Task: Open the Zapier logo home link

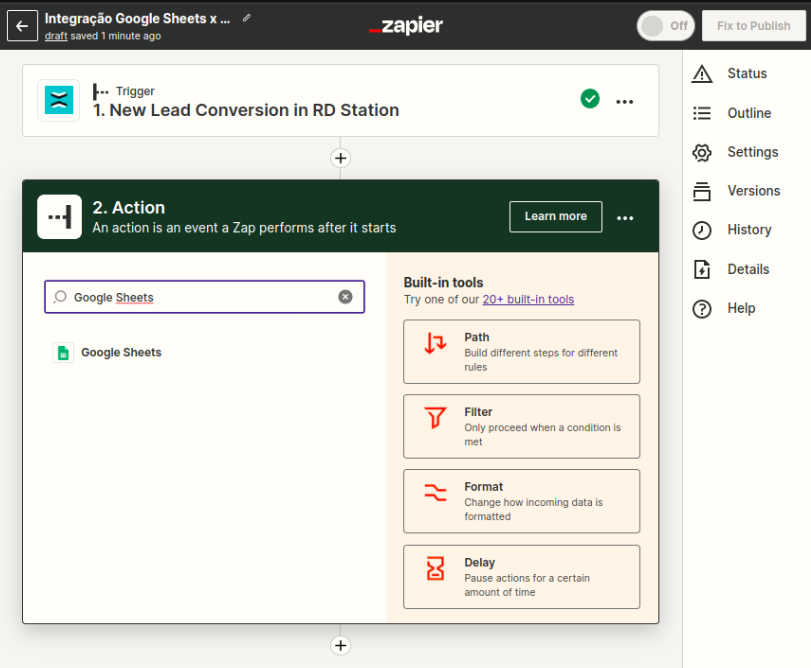Action: click(x=406, y=25)
